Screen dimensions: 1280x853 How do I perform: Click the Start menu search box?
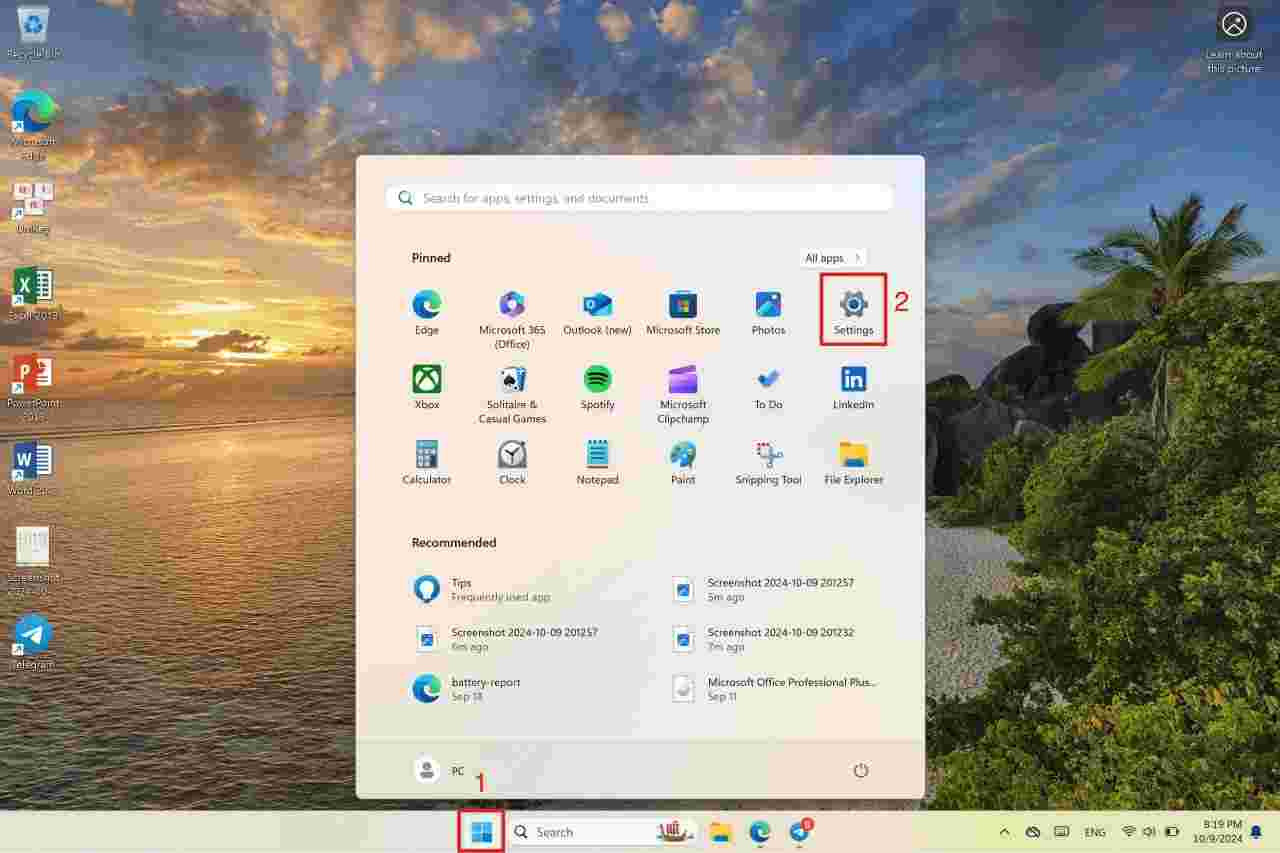640,197
